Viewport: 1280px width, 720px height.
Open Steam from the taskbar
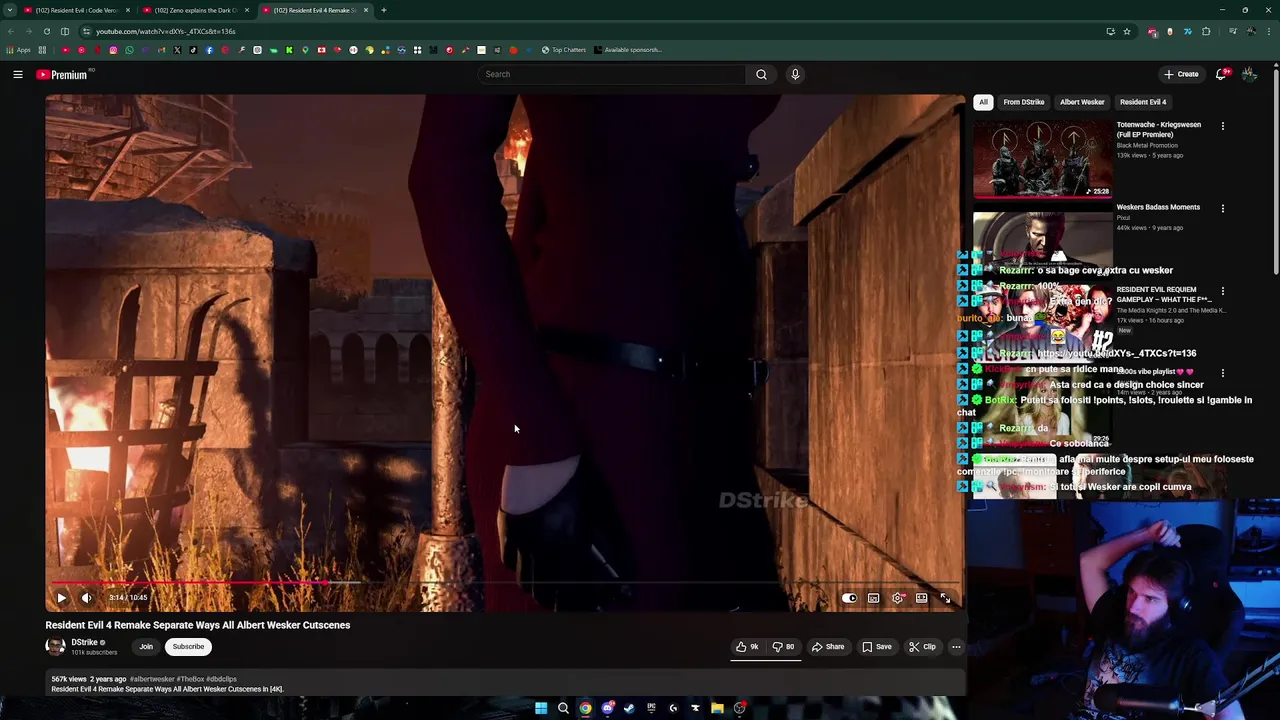coord(629,708)
